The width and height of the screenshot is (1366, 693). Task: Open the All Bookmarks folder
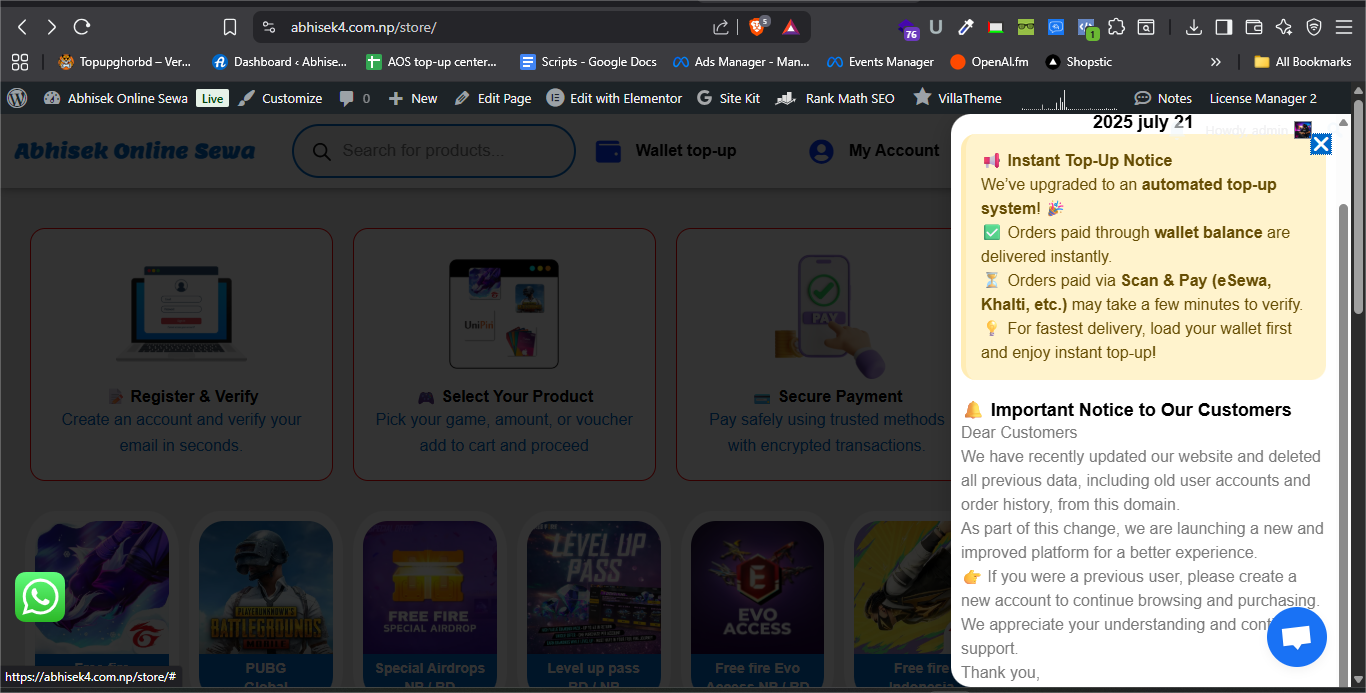1302,62
